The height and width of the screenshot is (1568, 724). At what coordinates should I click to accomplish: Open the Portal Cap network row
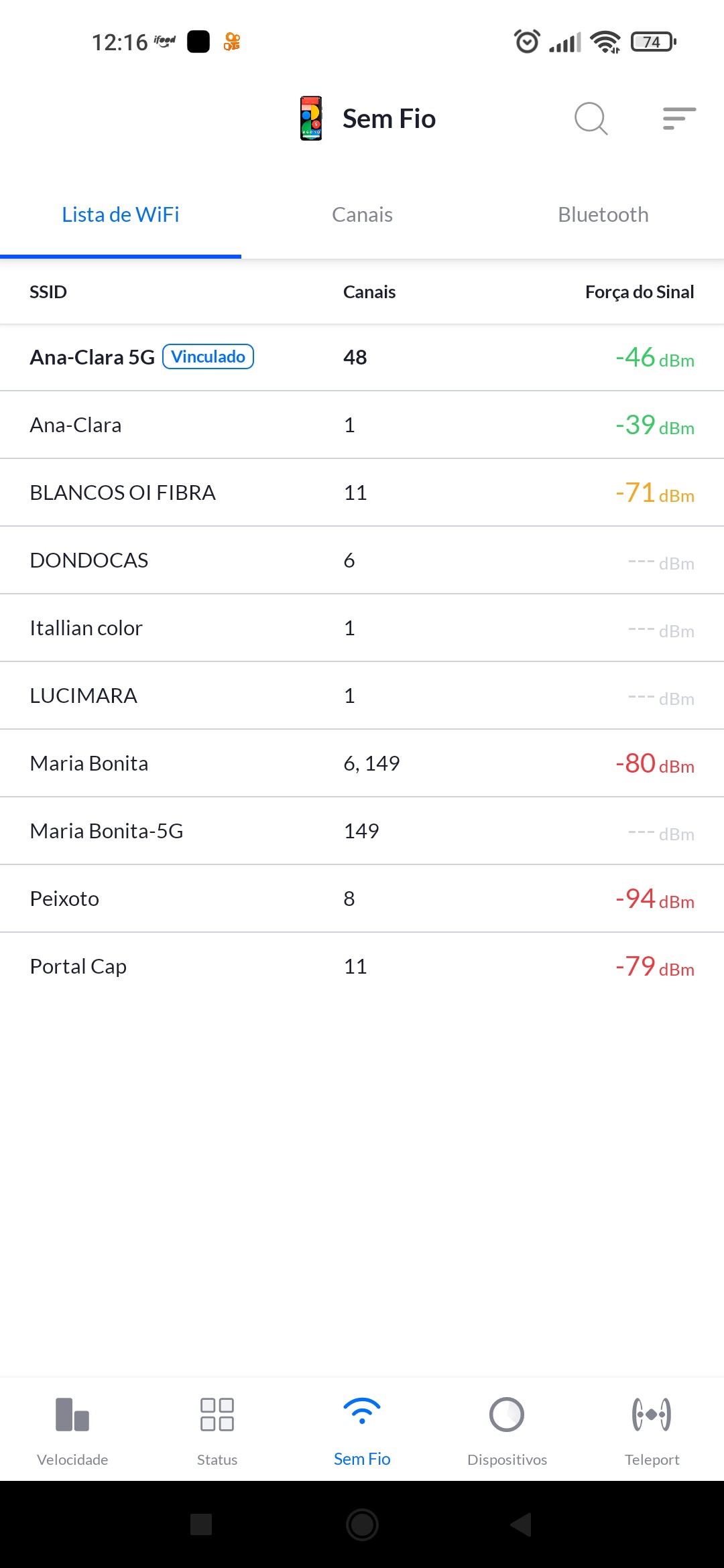(362, 966)
